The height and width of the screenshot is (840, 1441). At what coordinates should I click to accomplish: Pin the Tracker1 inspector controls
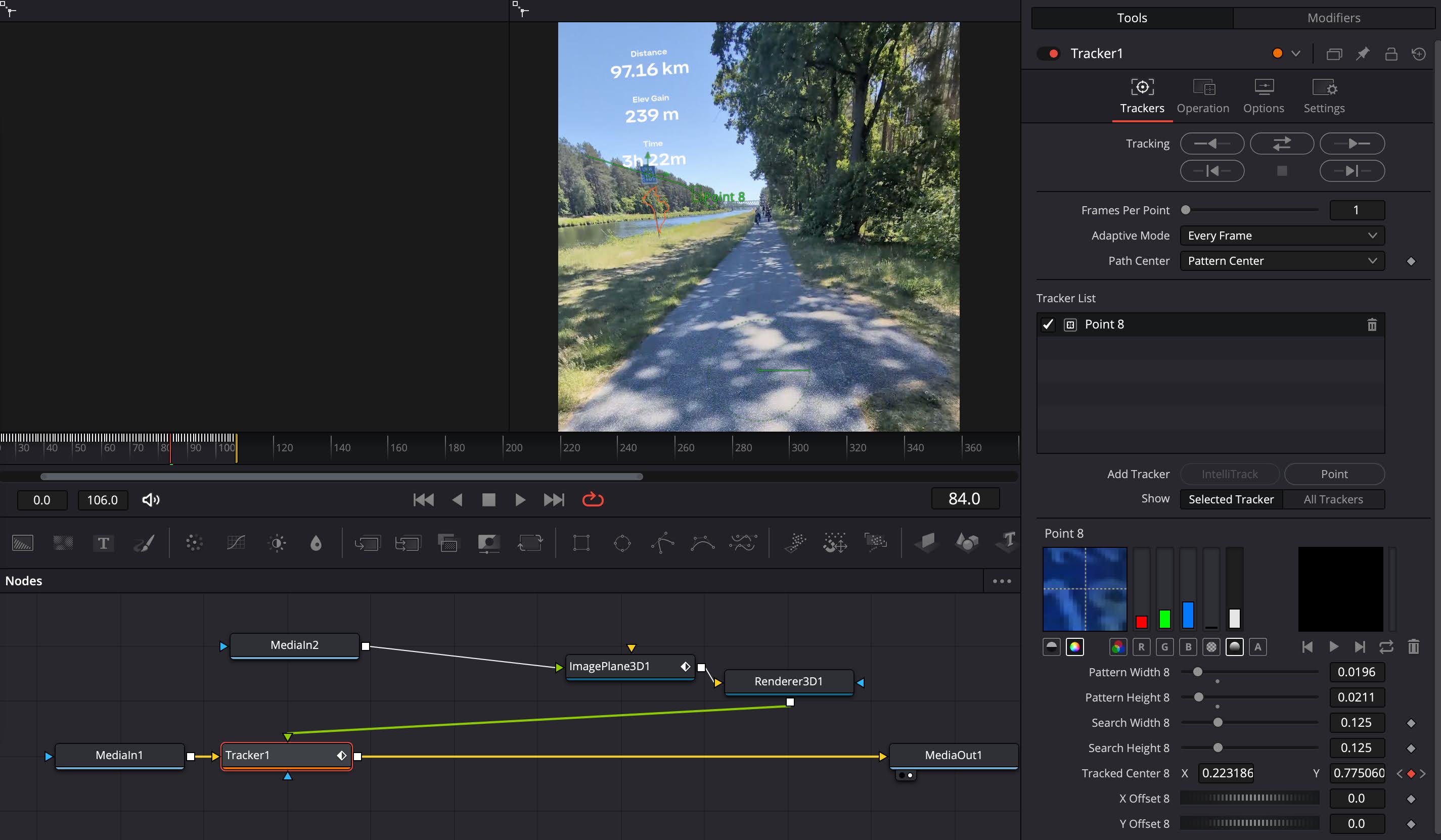pos(1363,54)
